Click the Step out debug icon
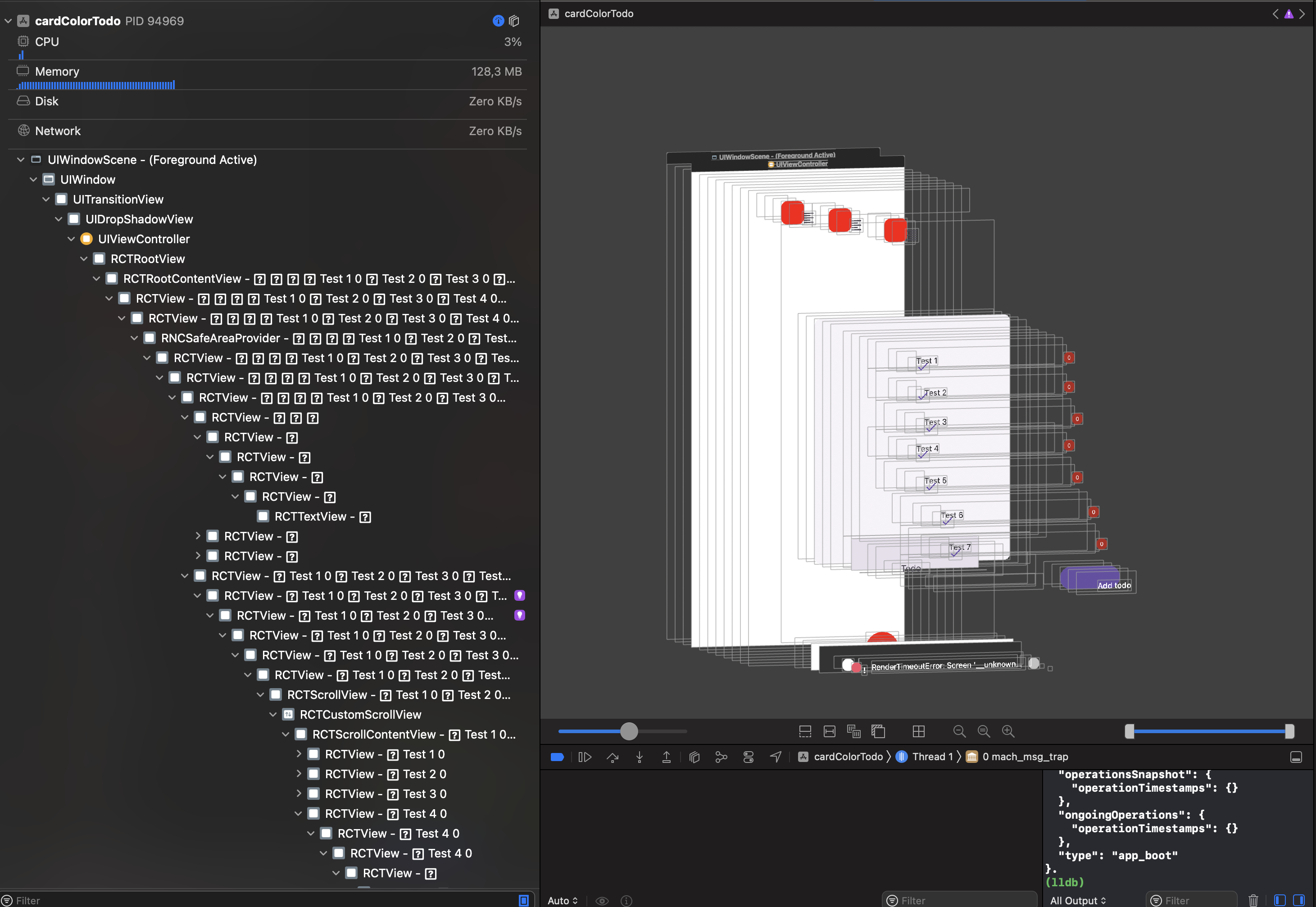 point(667,757)
